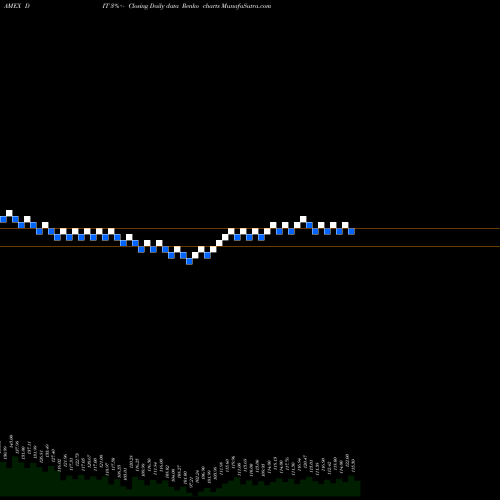This screenshot has height=500, width=500.
Task: Select the lowest blue Renko brick at the chart trough
Action: click(x=189, y=261)
